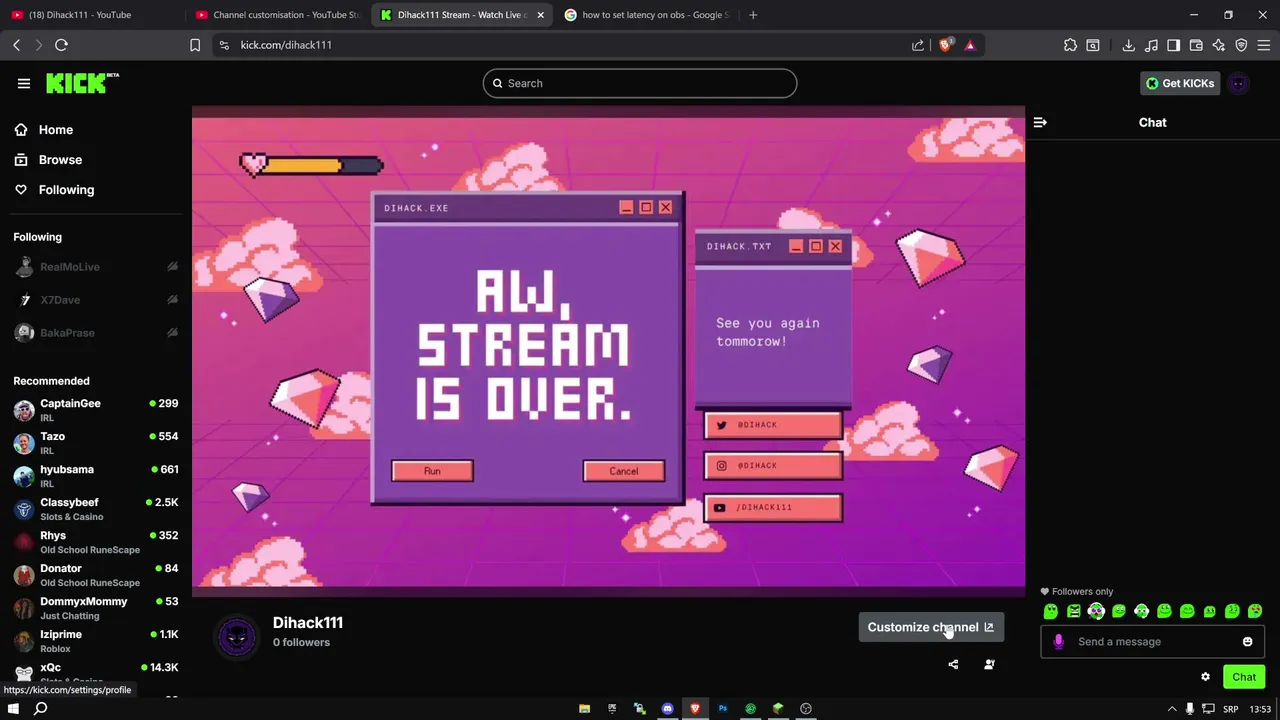The image size is (1280, 720).
Task: Click the KICK logo
Action: click(x=82, y=83)
